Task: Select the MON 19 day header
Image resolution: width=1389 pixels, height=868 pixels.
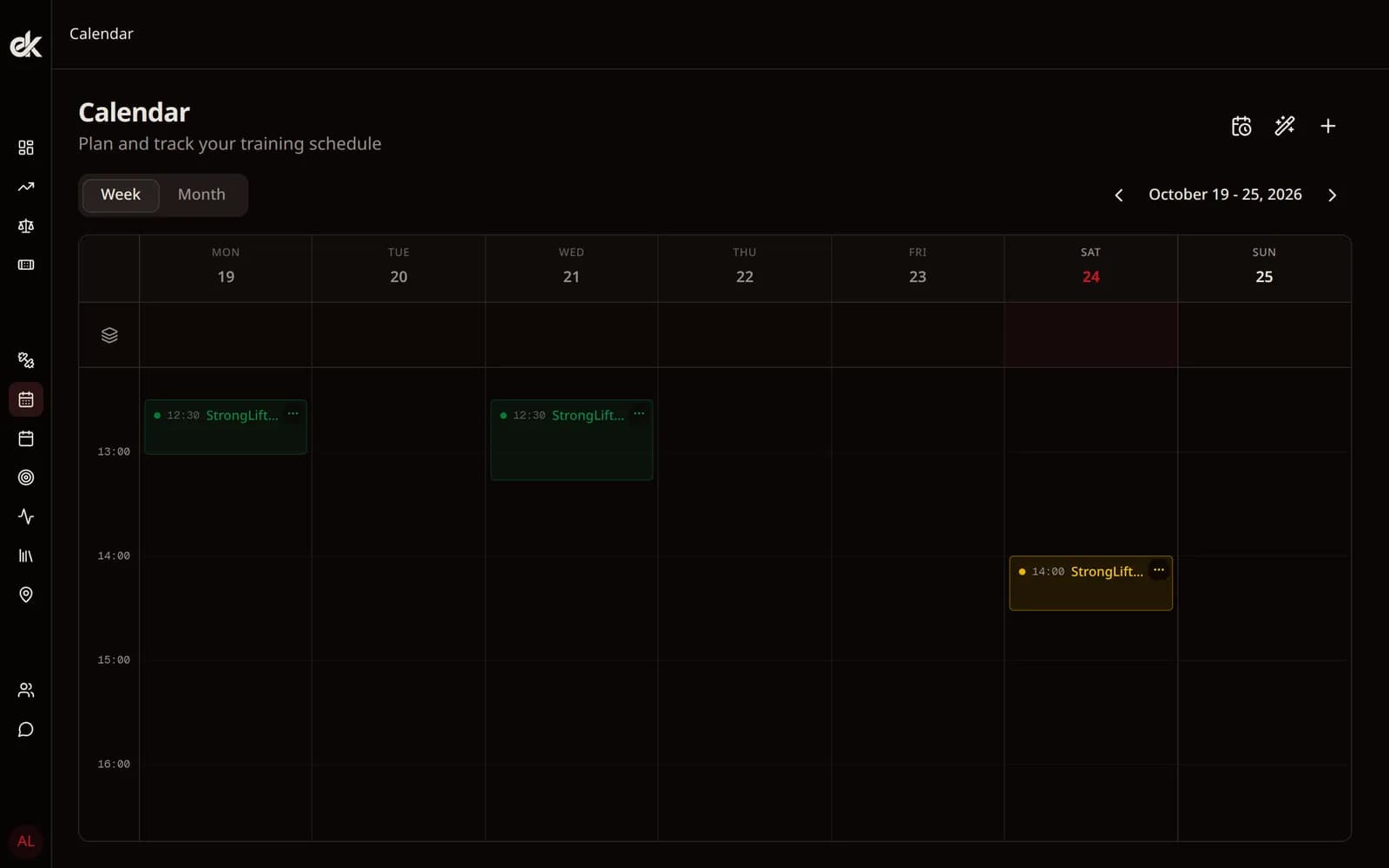Action: 226,267
